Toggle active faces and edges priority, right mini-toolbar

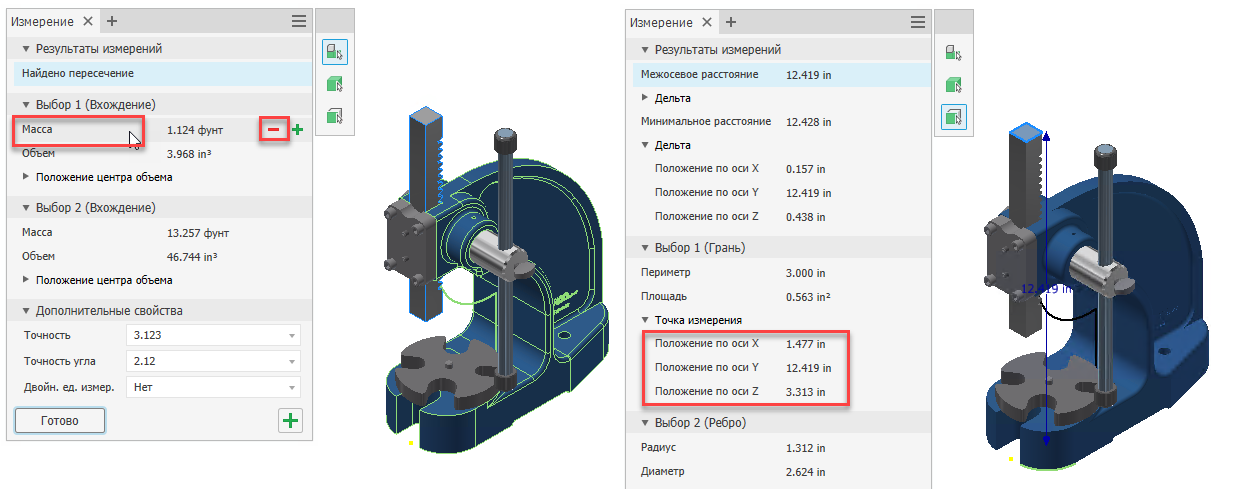[x=954, y=118]
